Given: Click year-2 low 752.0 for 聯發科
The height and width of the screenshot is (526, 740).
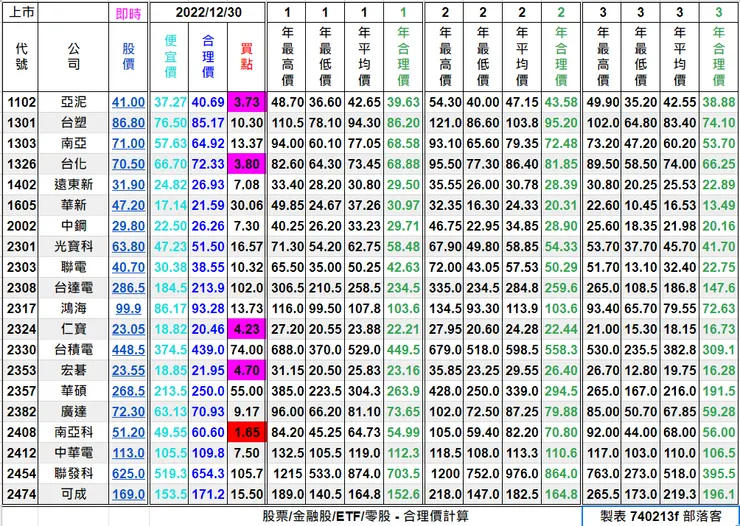Looking at the screenshot, I should pyautogui.click(x=483, y=473).
